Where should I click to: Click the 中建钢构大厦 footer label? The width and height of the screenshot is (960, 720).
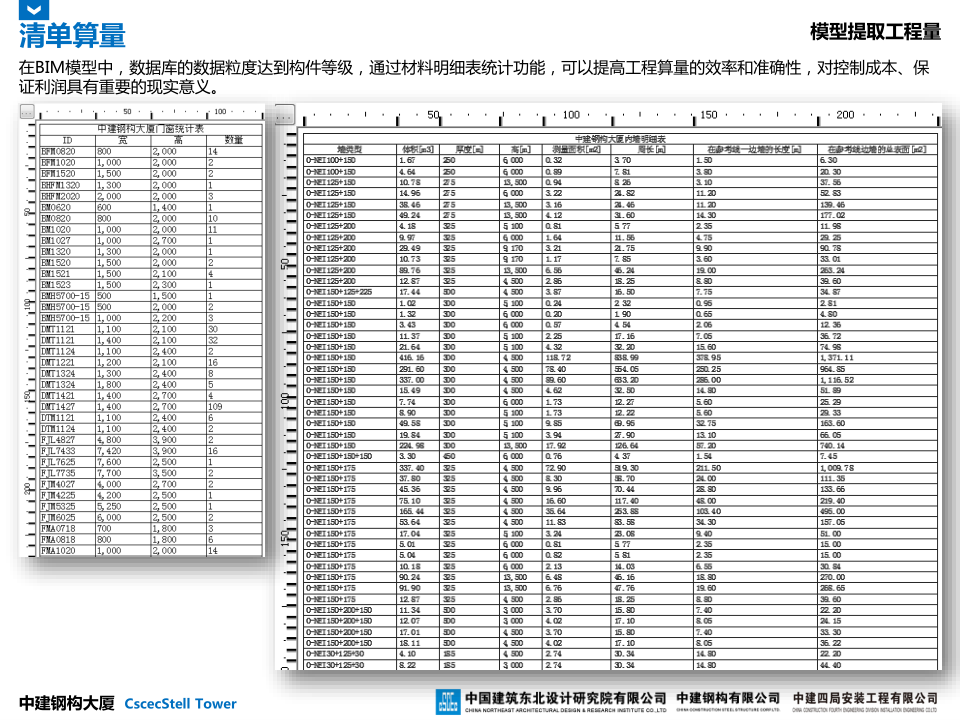tap(67, 703)
